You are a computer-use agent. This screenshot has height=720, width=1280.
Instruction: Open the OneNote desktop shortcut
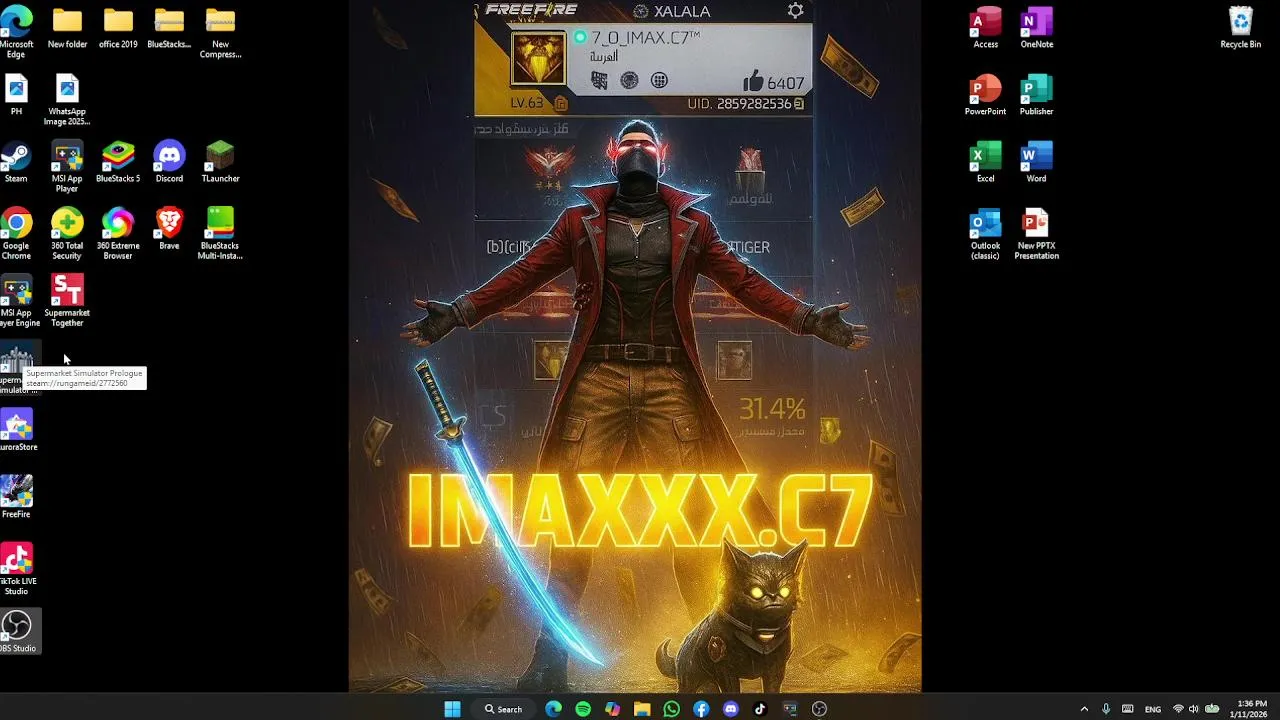(x=1036, y=29)
